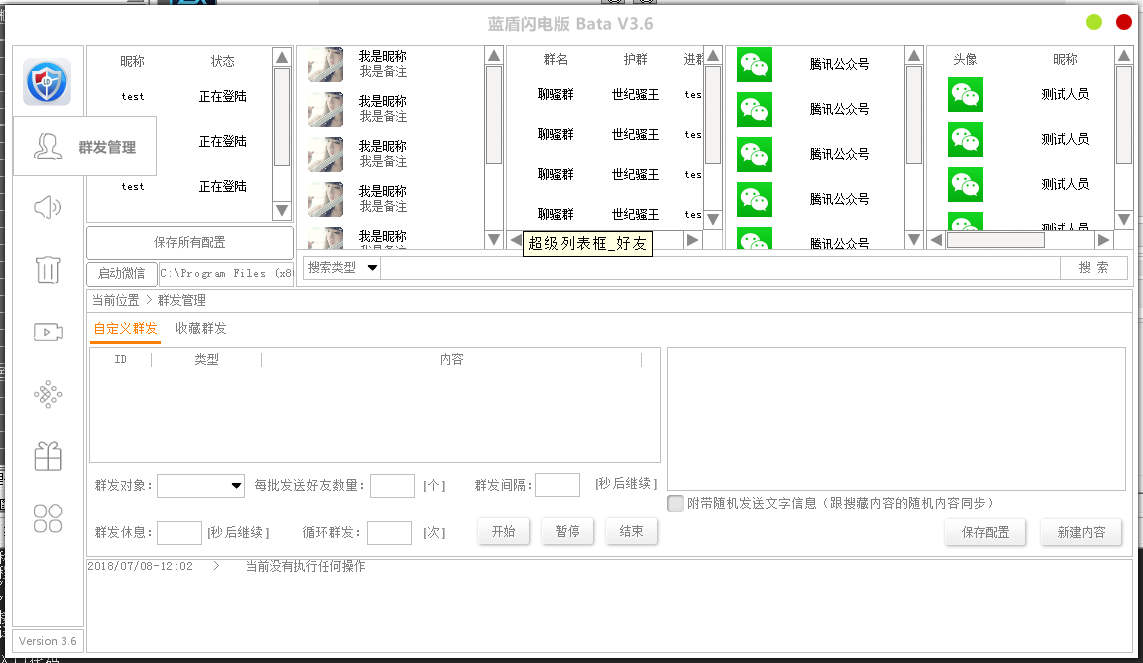Click the 开始 button

pos(504,532)
